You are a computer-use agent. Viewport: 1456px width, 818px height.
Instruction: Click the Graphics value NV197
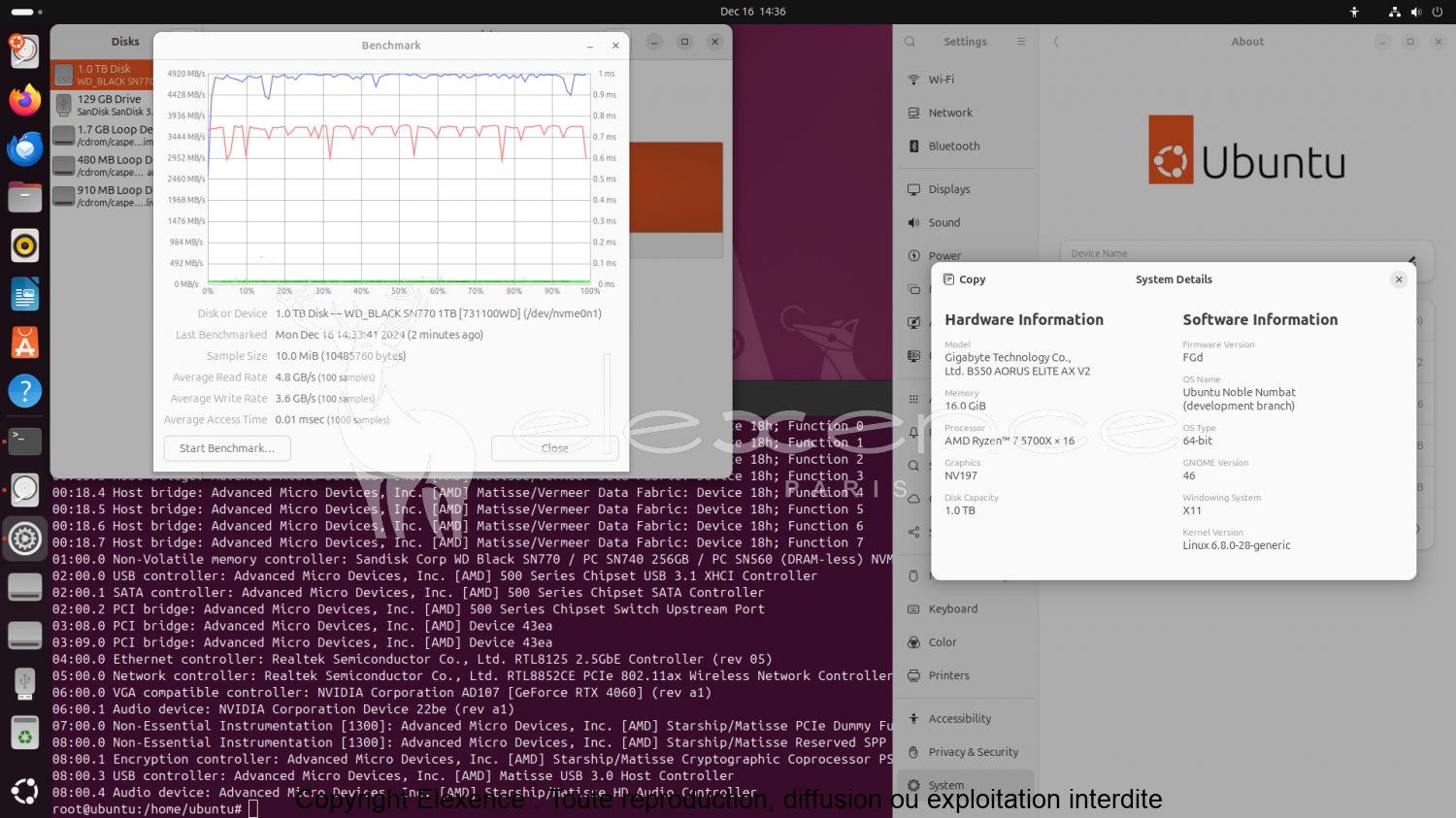pos(961,475)
